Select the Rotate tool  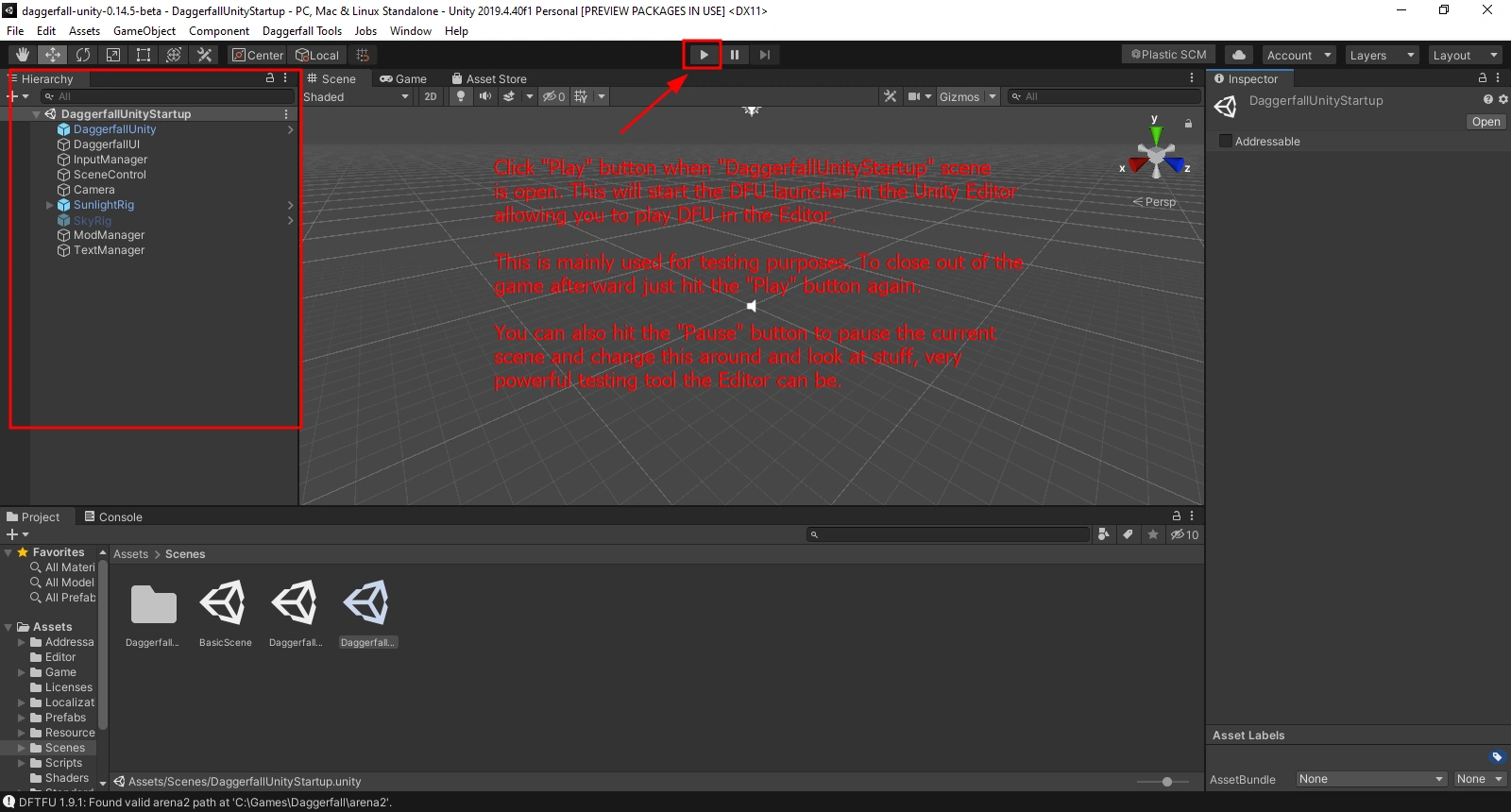point(83,55)
